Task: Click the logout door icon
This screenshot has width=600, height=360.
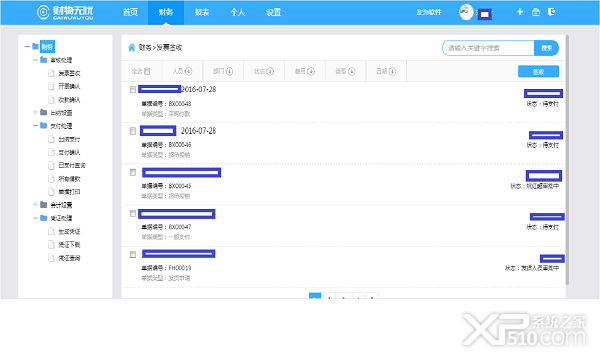Action: (x=551, y=12)
